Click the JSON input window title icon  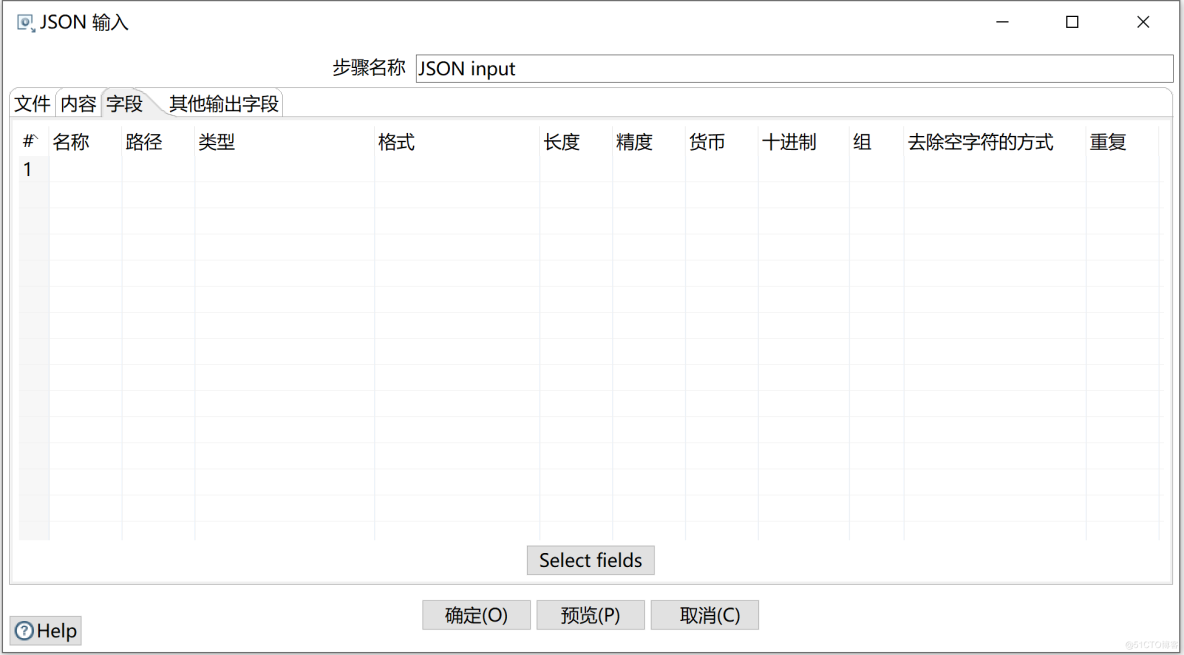pos(25,22)
